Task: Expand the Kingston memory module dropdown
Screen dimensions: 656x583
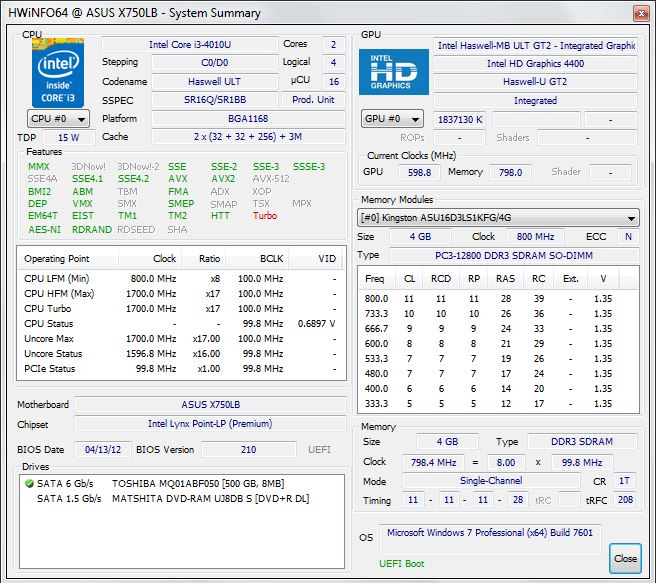Action: pos(498,217)
